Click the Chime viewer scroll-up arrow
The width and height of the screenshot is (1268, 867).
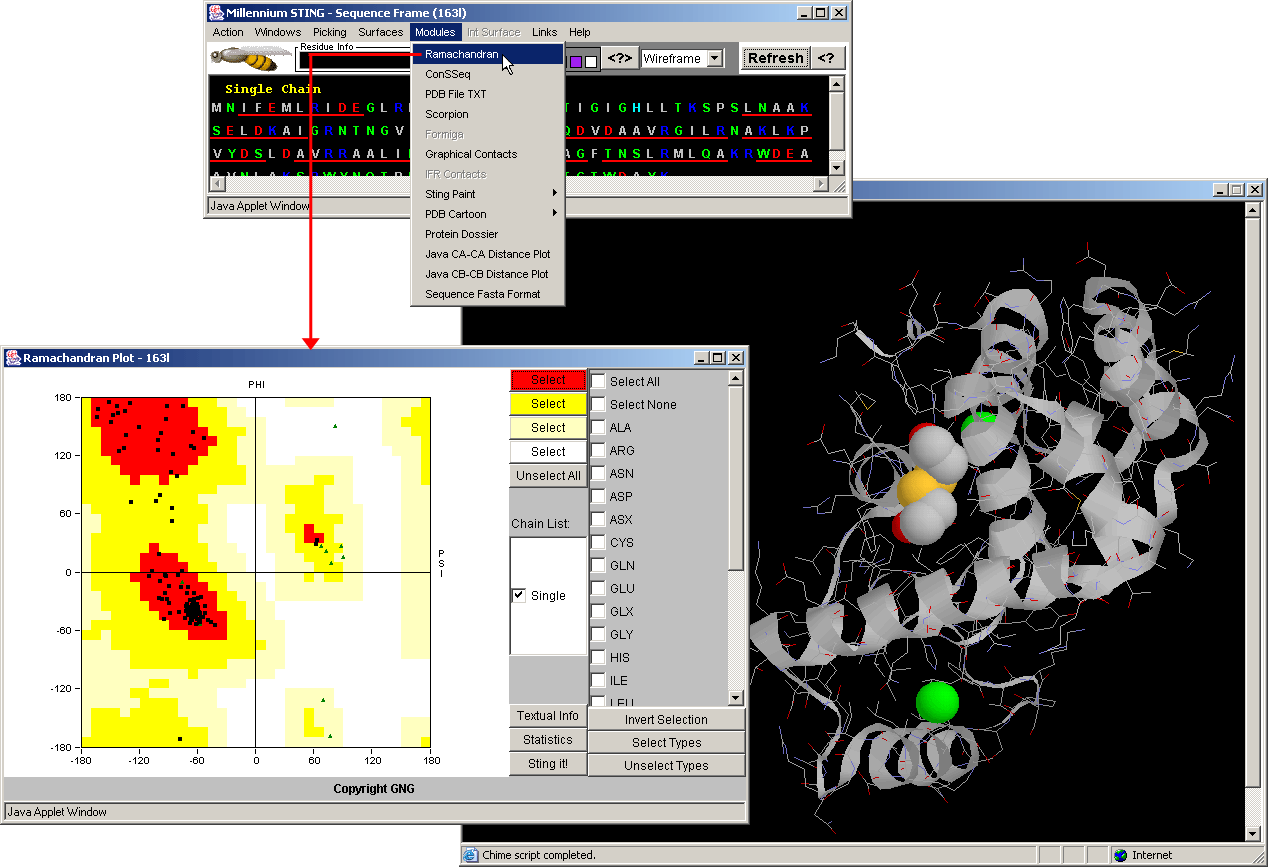(1253, 208)
